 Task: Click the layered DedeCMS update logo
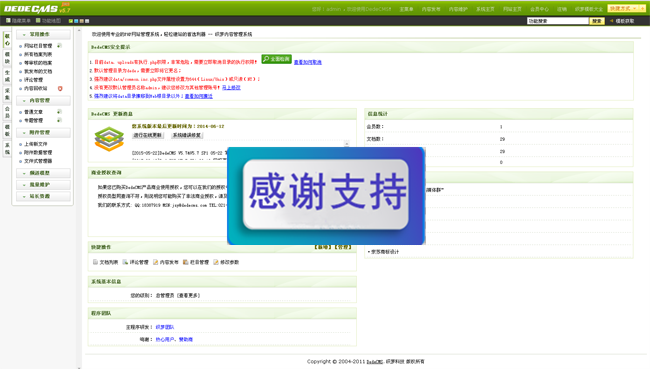pyautogui.click(x=109, y=139)
